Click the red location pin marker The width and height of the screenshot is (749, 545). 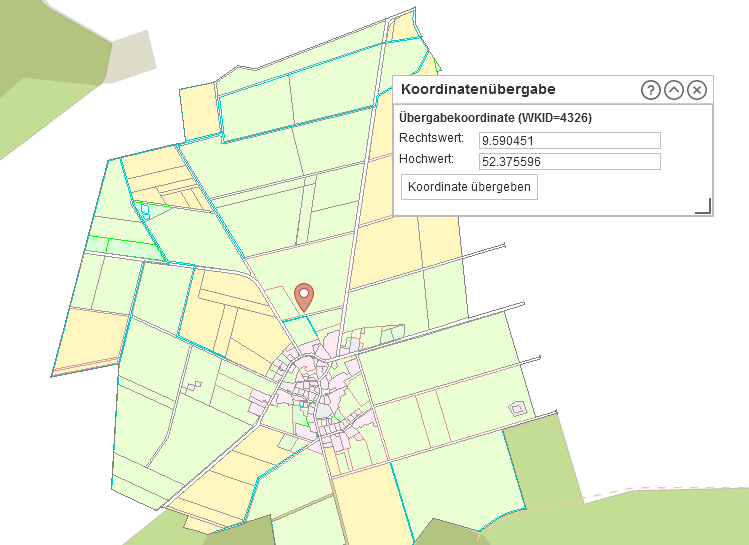[x=304, y=297]
